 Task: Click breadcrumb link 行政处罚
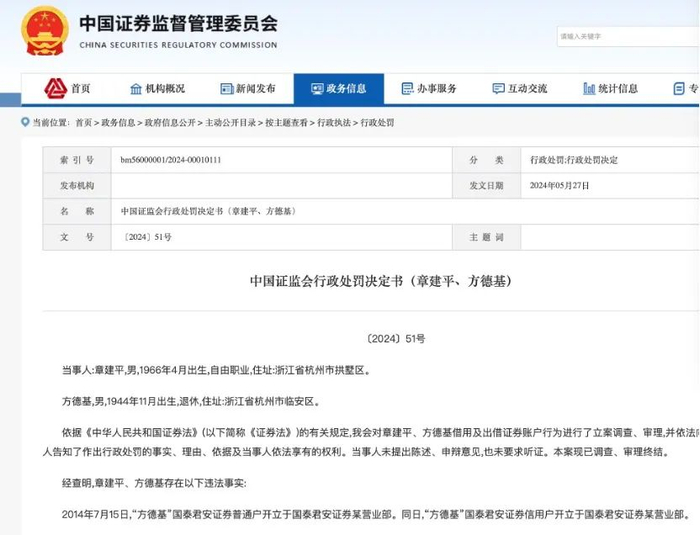click(x=377, y=122)
